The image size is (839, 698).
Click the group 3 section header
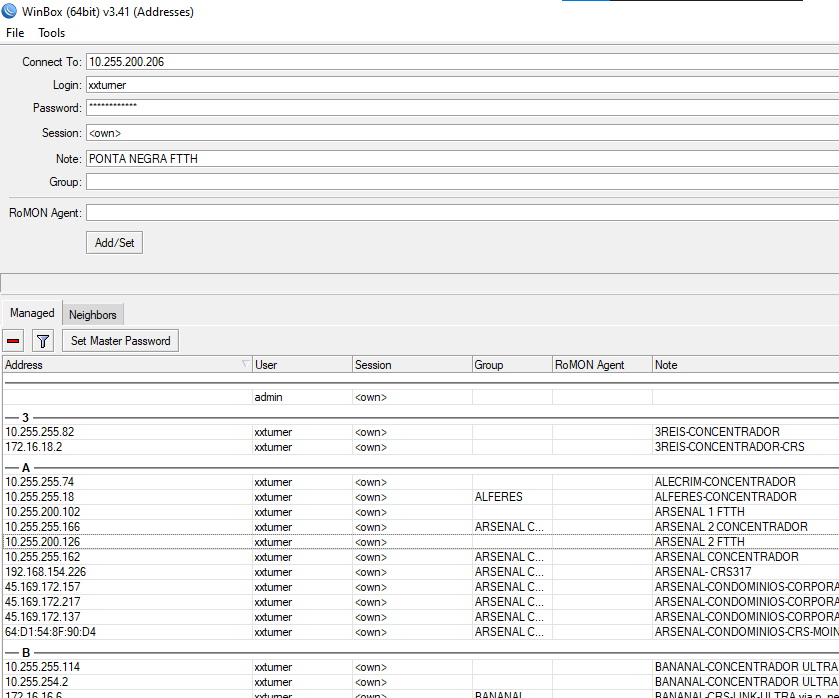coord(421,418)
